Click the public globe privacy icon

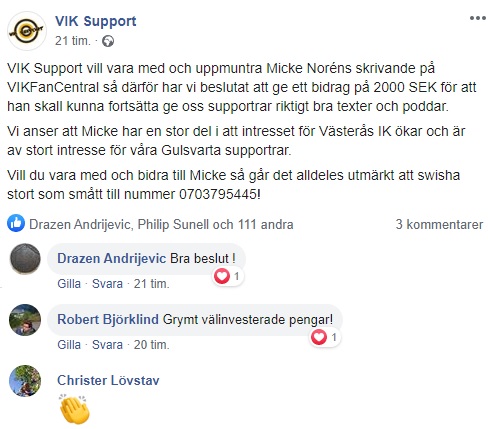tap(108, 41)
